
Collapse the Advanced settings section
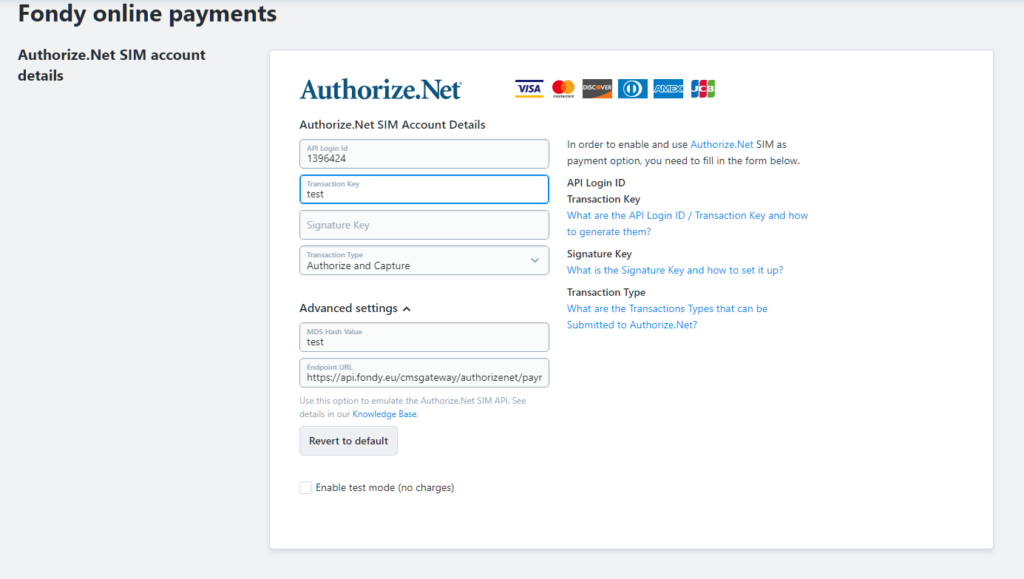click(355, 308)
